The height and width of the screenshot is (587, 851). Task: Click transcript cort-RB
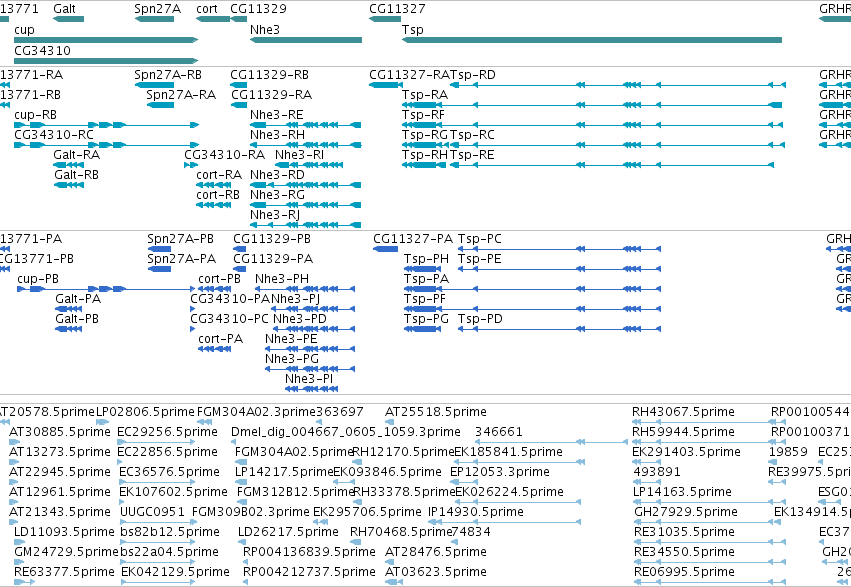(213, 205)
